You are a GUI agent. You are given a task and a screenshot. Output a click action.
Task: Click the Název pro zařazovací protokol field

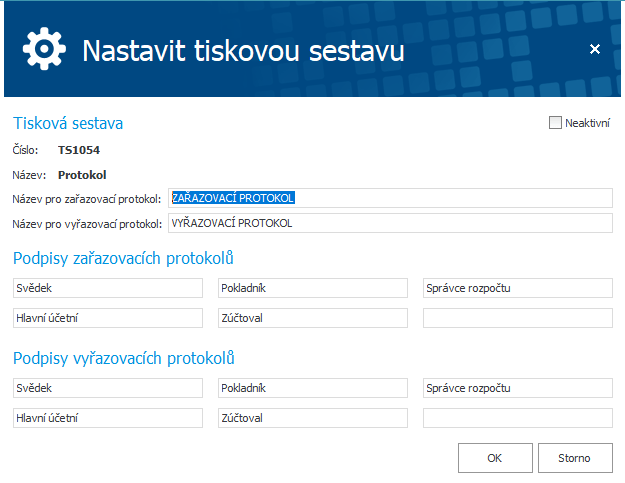(390, 198)
